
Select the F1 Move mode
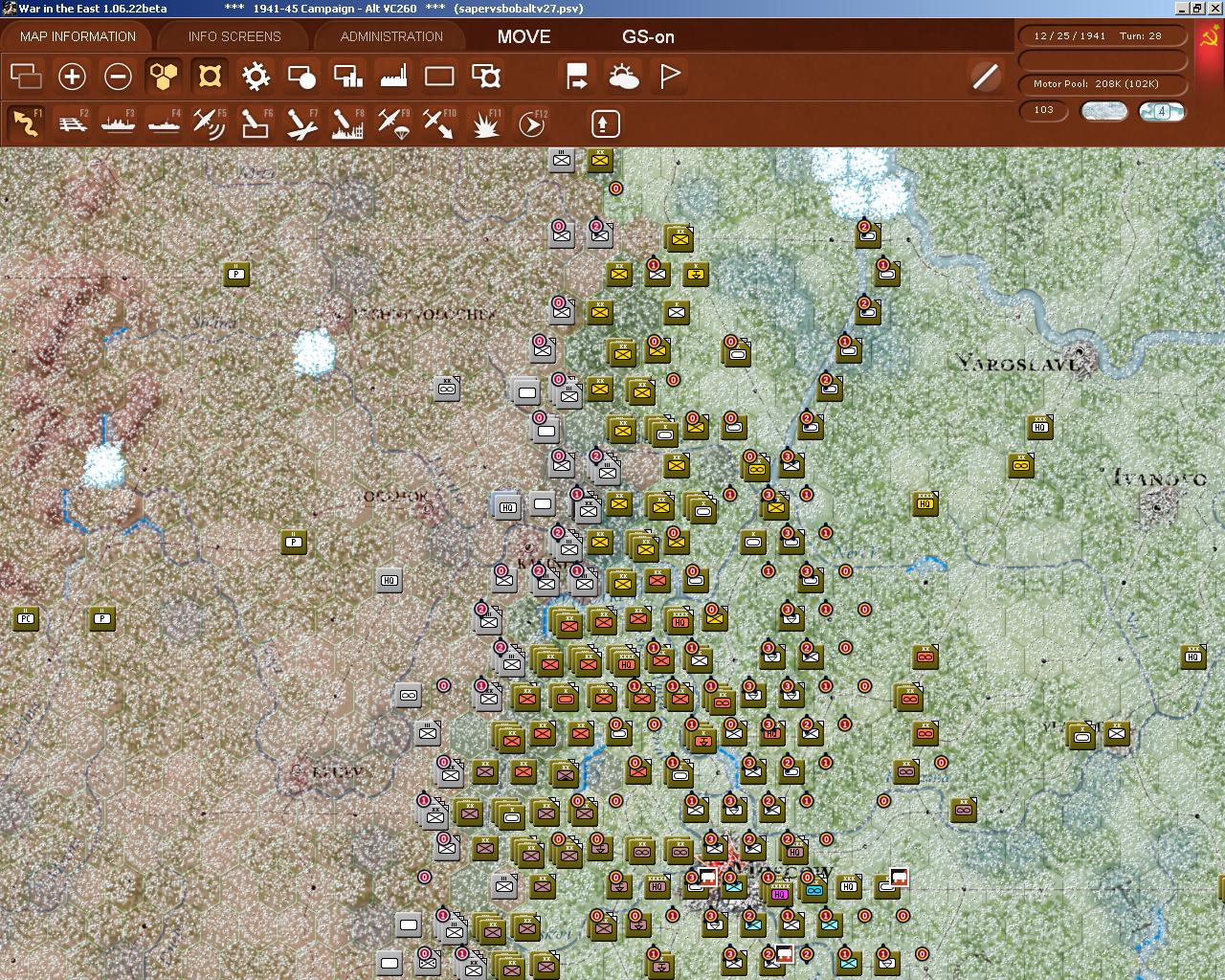[26, 123]
